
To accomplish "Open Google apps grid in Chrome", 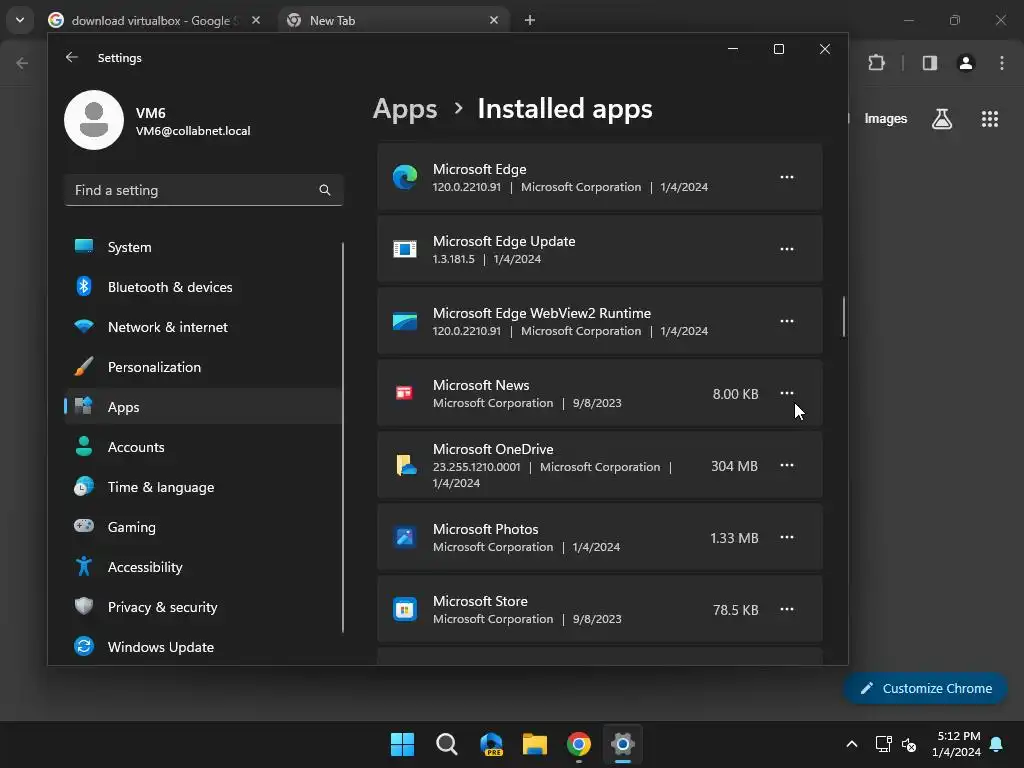I will coord(990,119).
